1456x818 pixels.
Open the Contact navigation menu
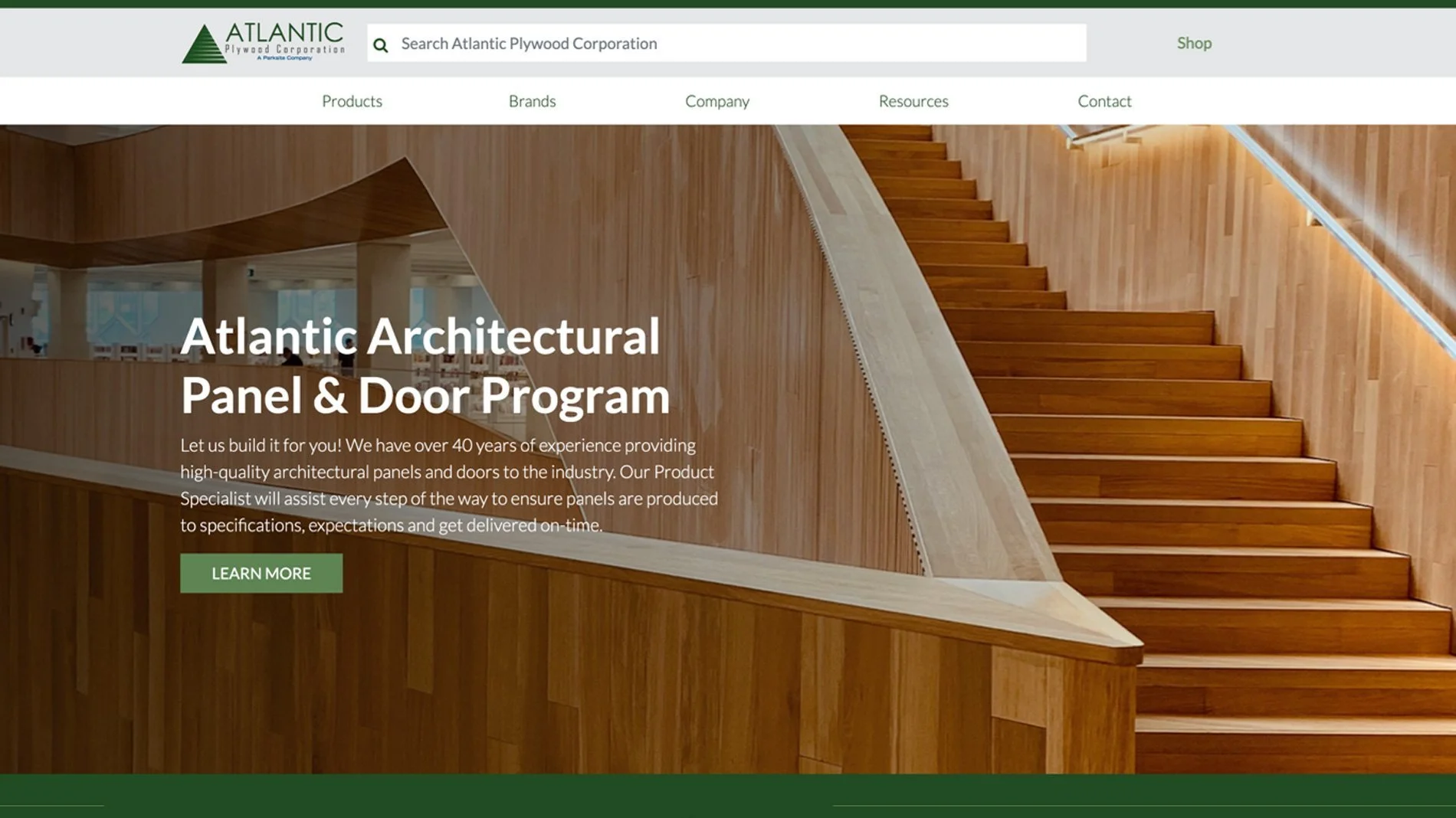point(1104,100)
